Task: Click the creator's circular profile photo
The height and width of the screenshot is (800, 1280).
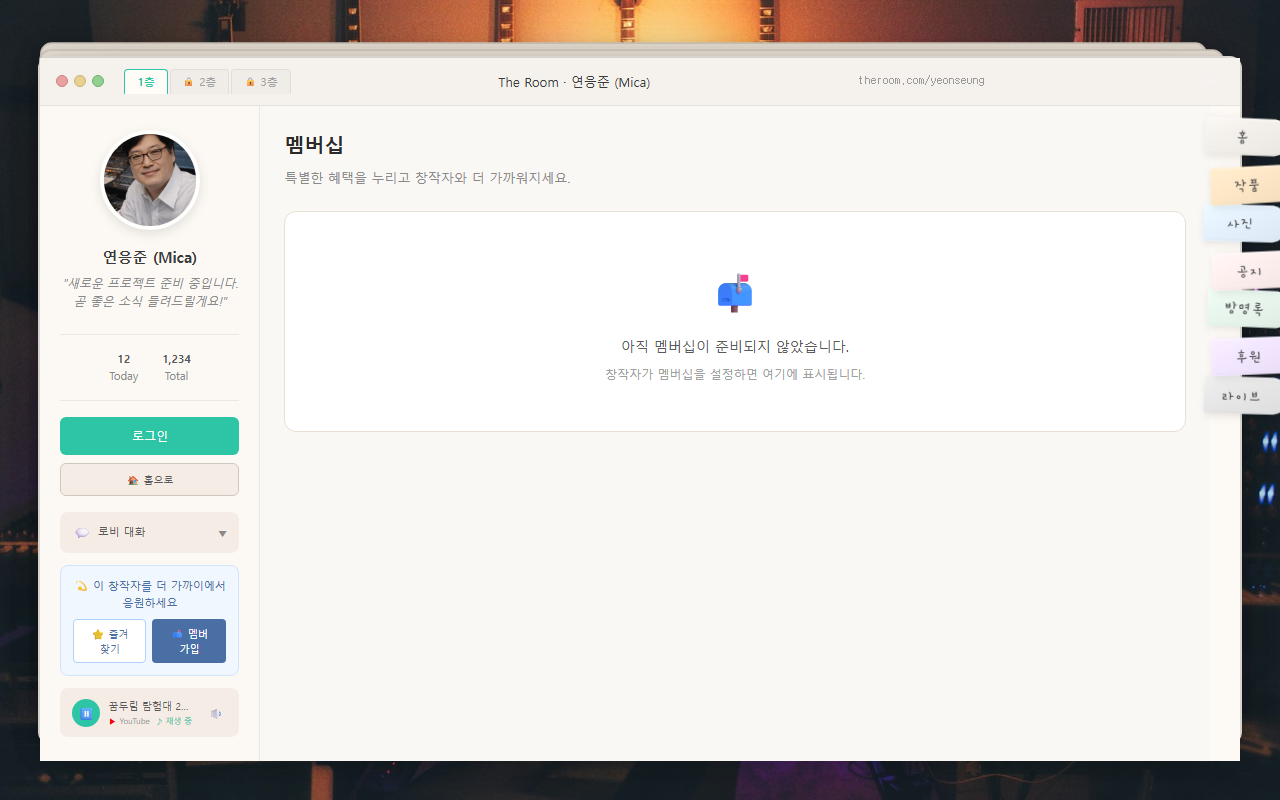Action: point(149,180)
